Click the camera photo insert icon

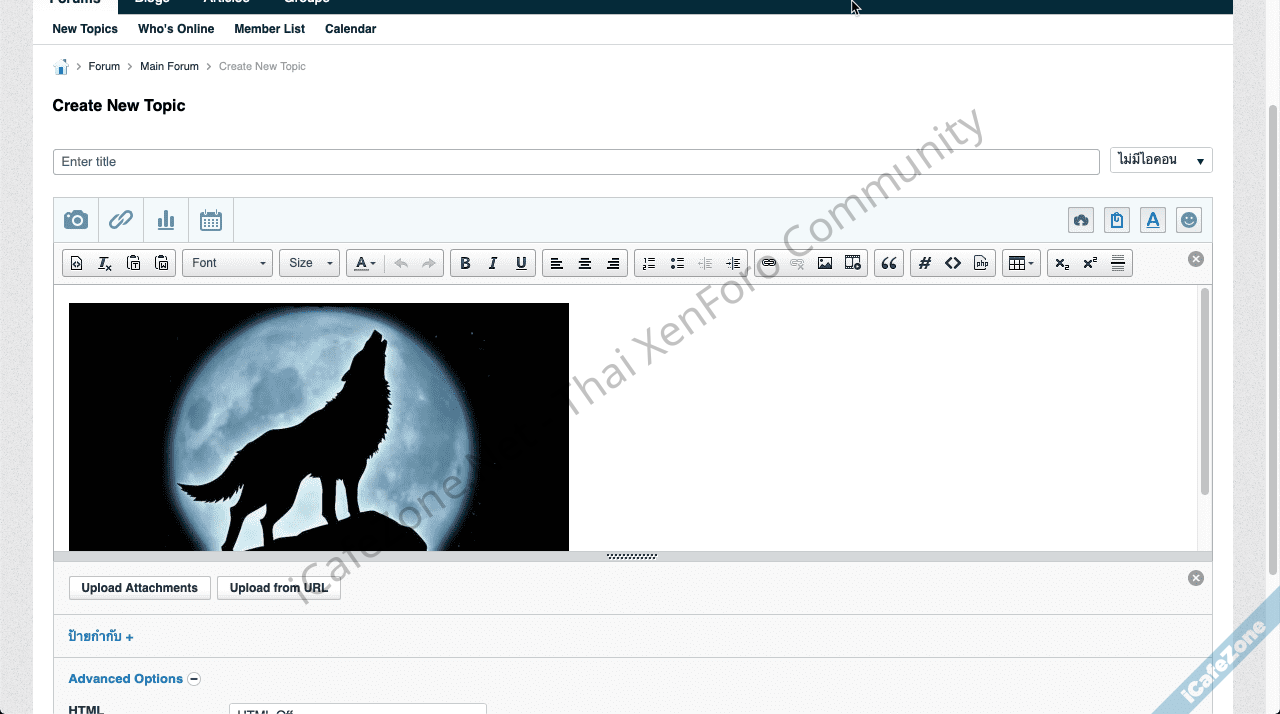coord(76,220)
